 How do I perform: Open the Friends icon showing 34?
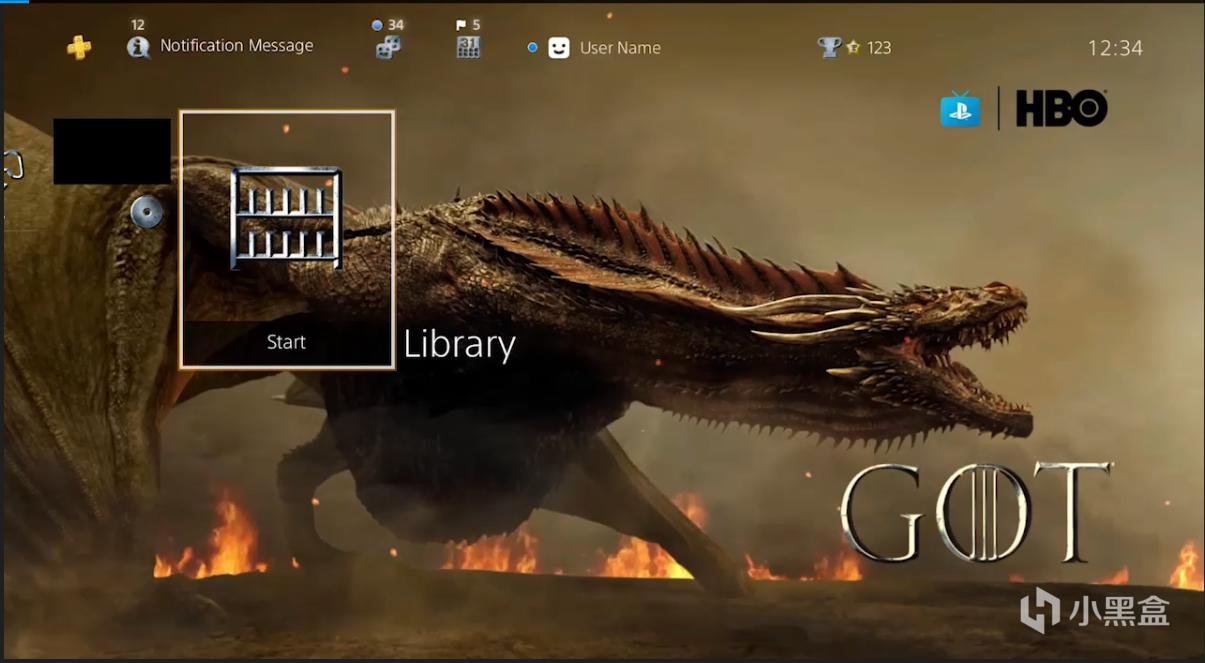388,47
